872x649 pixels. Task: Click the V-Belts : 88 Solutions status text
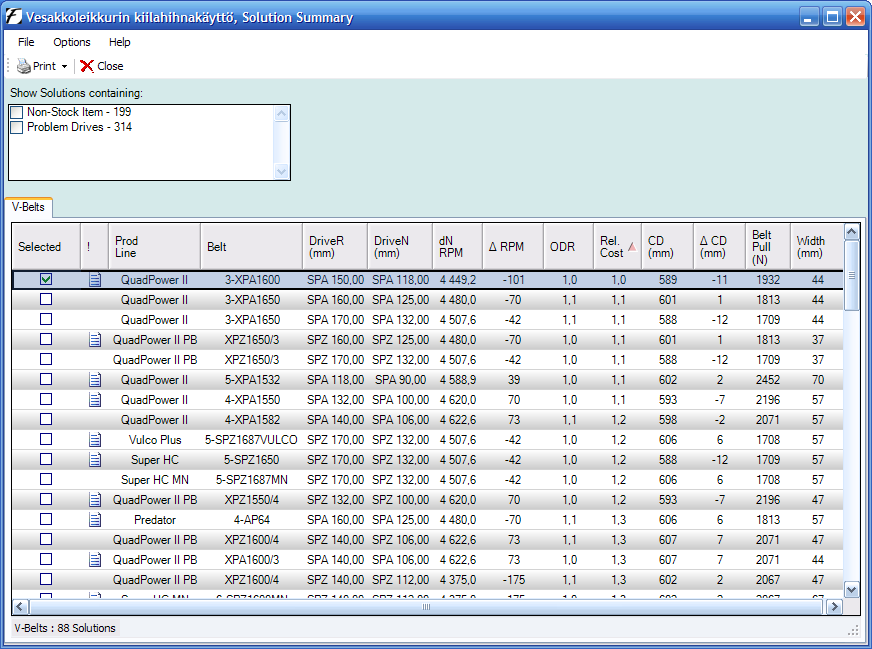65,628
